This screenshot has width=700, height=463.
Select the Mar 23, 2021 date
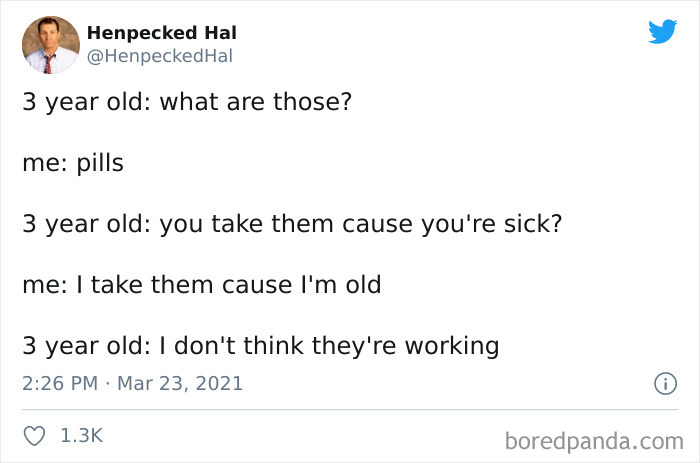pos(180,383)
